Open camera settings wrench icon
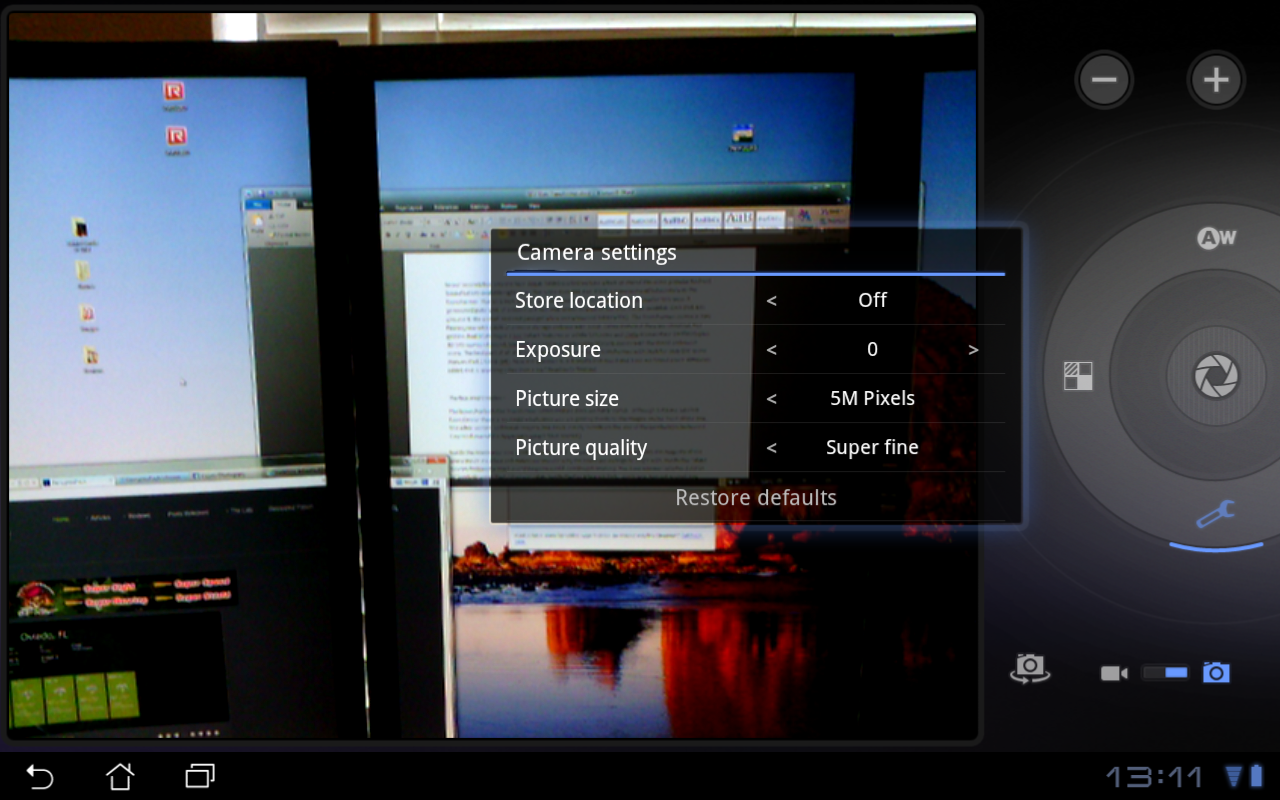This screenshot has height=800, width=1280. point(1216,516)
